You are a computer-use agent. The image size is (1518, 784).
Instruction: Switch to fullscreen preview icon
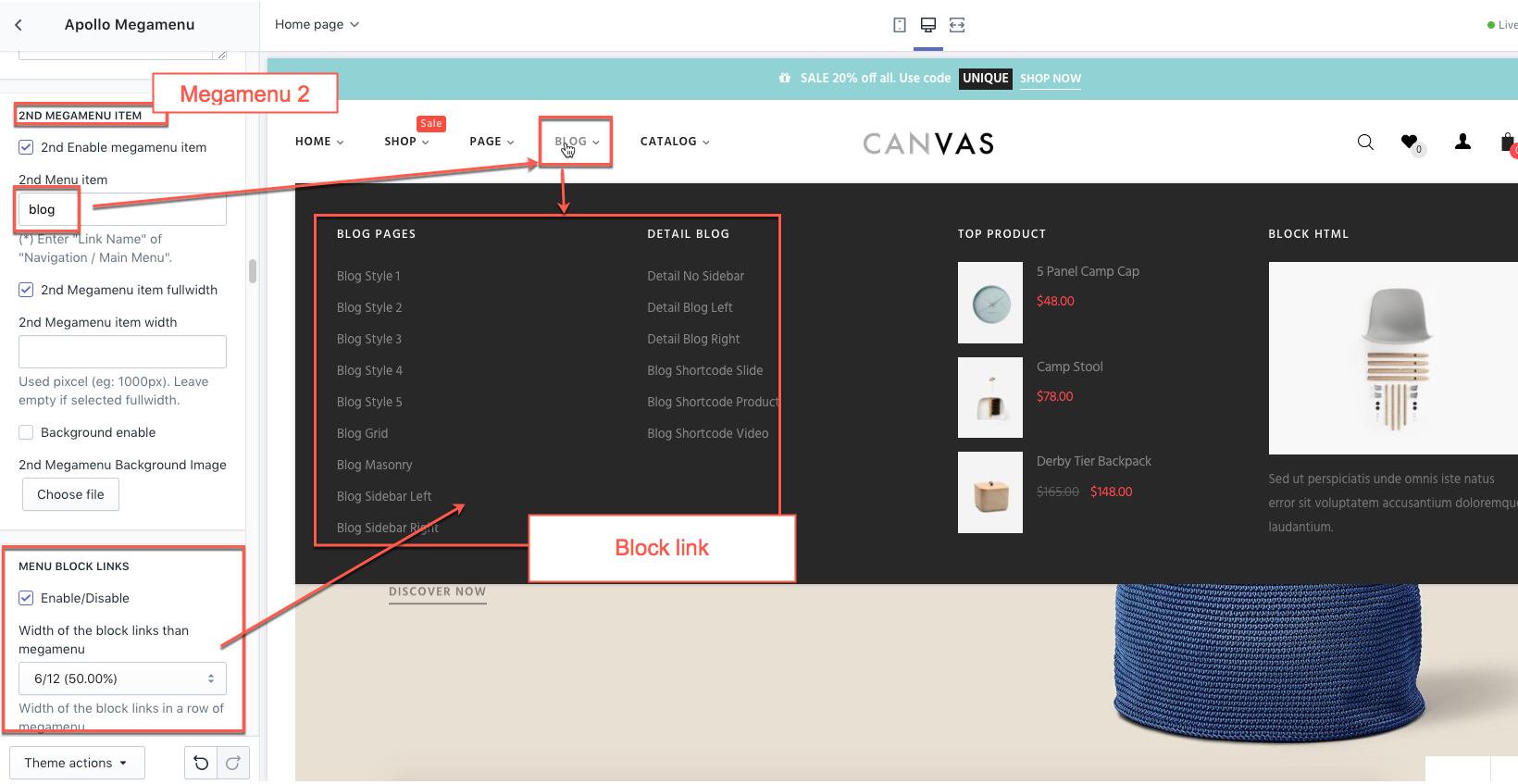point(957,25)
